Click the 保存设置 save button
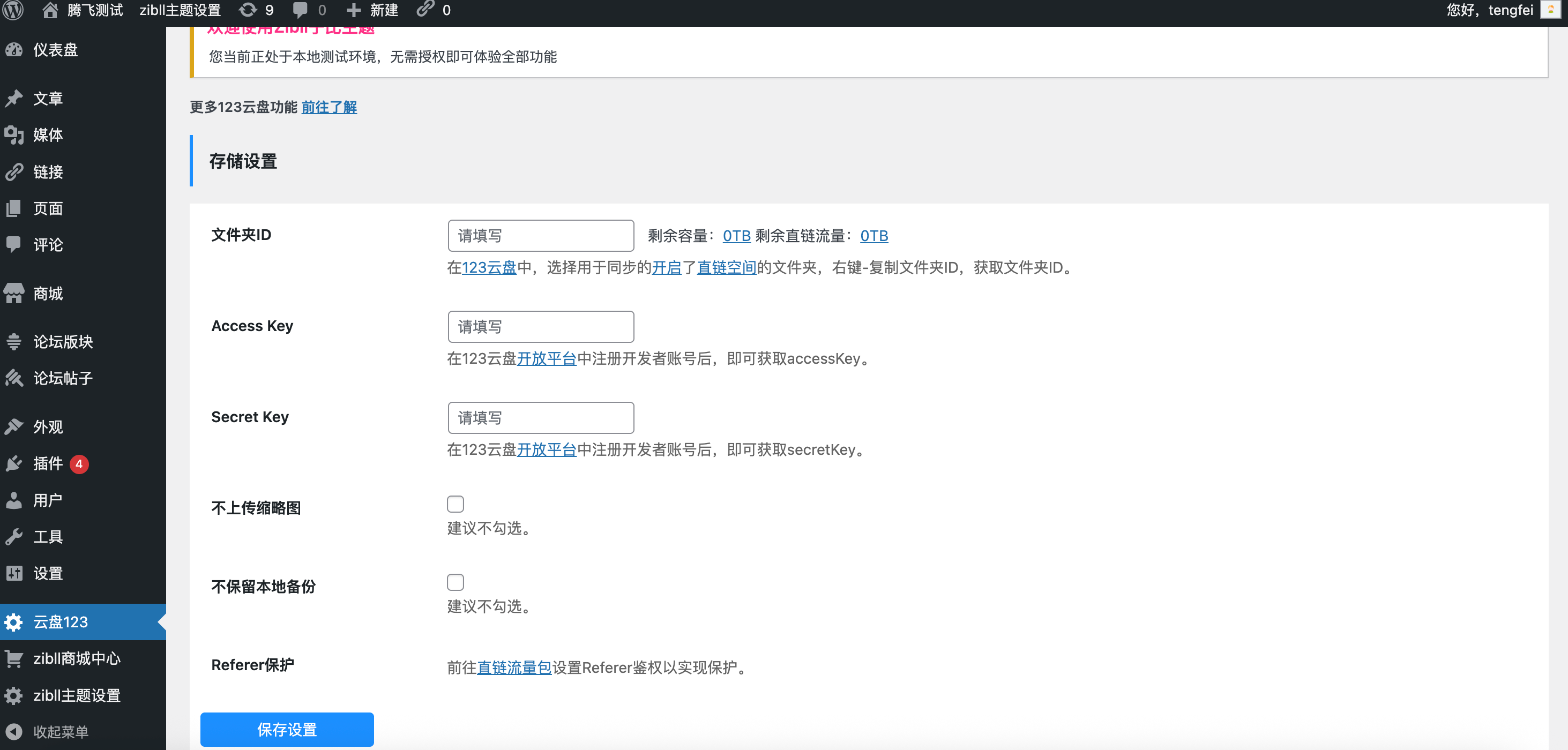 (x=287, y=729)
